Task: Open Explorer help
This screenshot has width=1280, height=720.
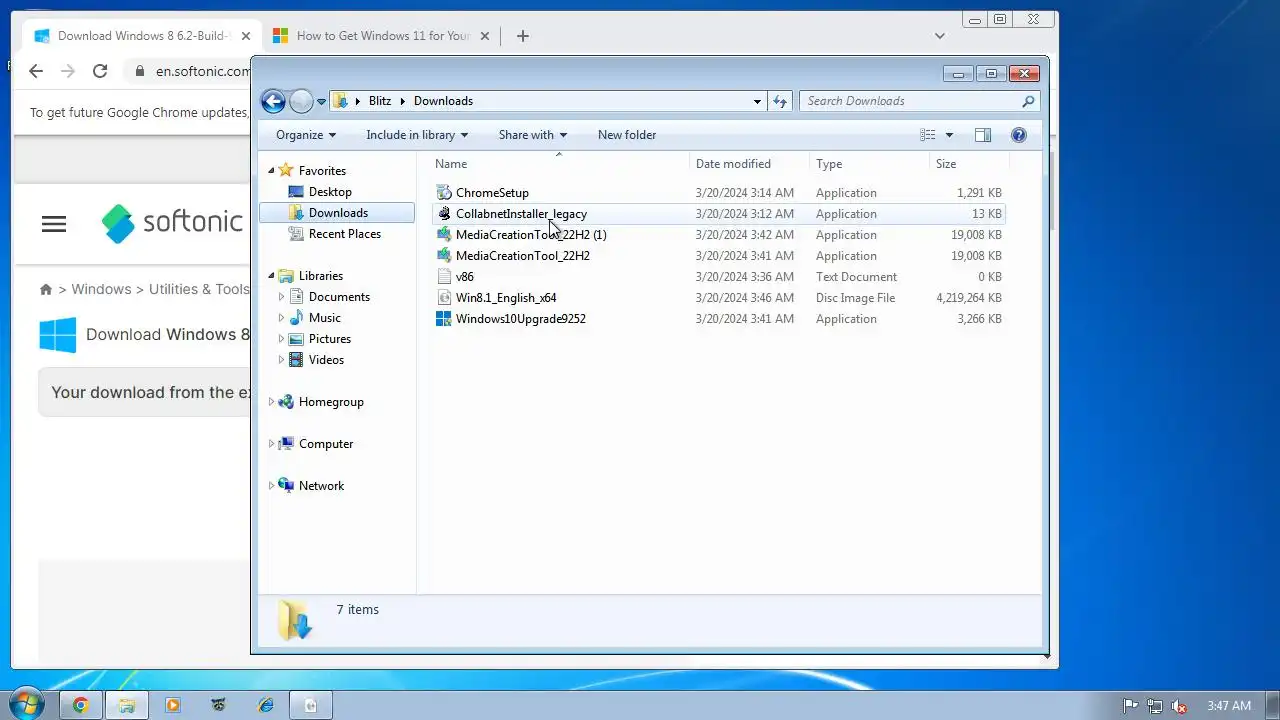Action: [1019, 135]
